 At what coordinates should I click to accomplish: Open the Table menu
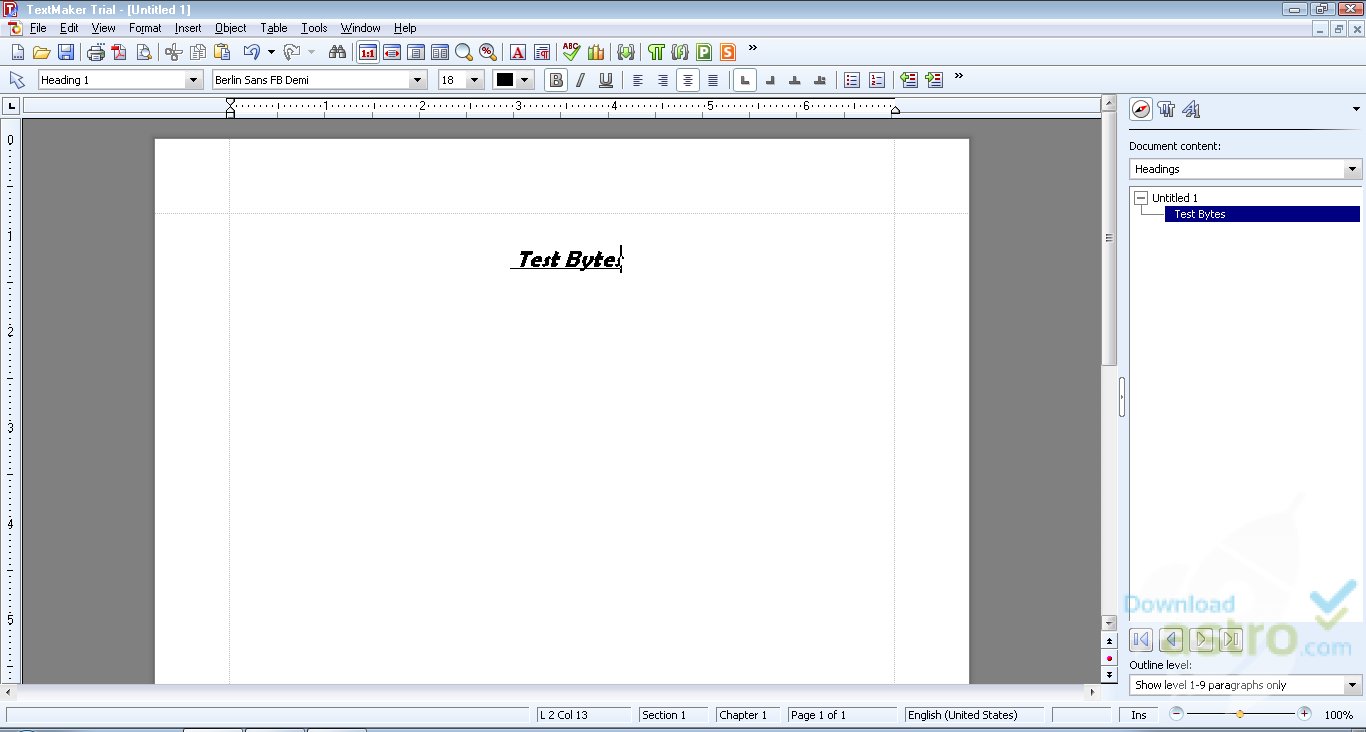point(274,28)
